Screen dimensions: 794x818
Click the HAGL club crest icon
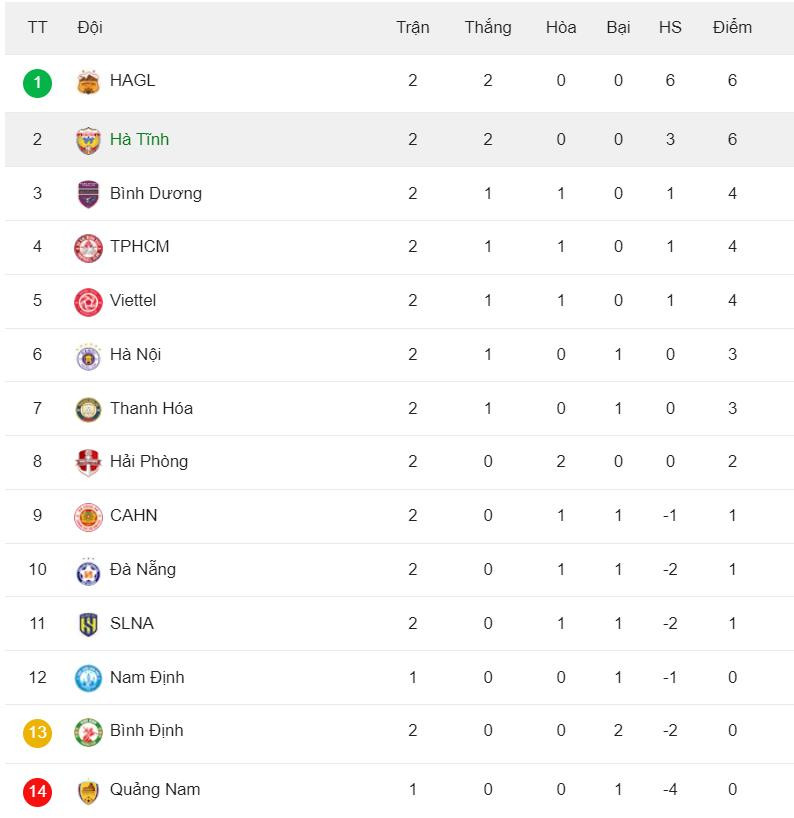(x=89, y=82)
